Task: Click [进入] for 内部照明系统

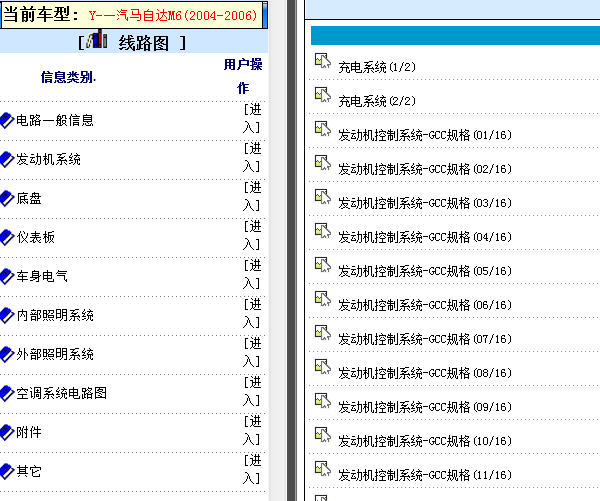Action: pyautogui.click(x=252, y=313)
